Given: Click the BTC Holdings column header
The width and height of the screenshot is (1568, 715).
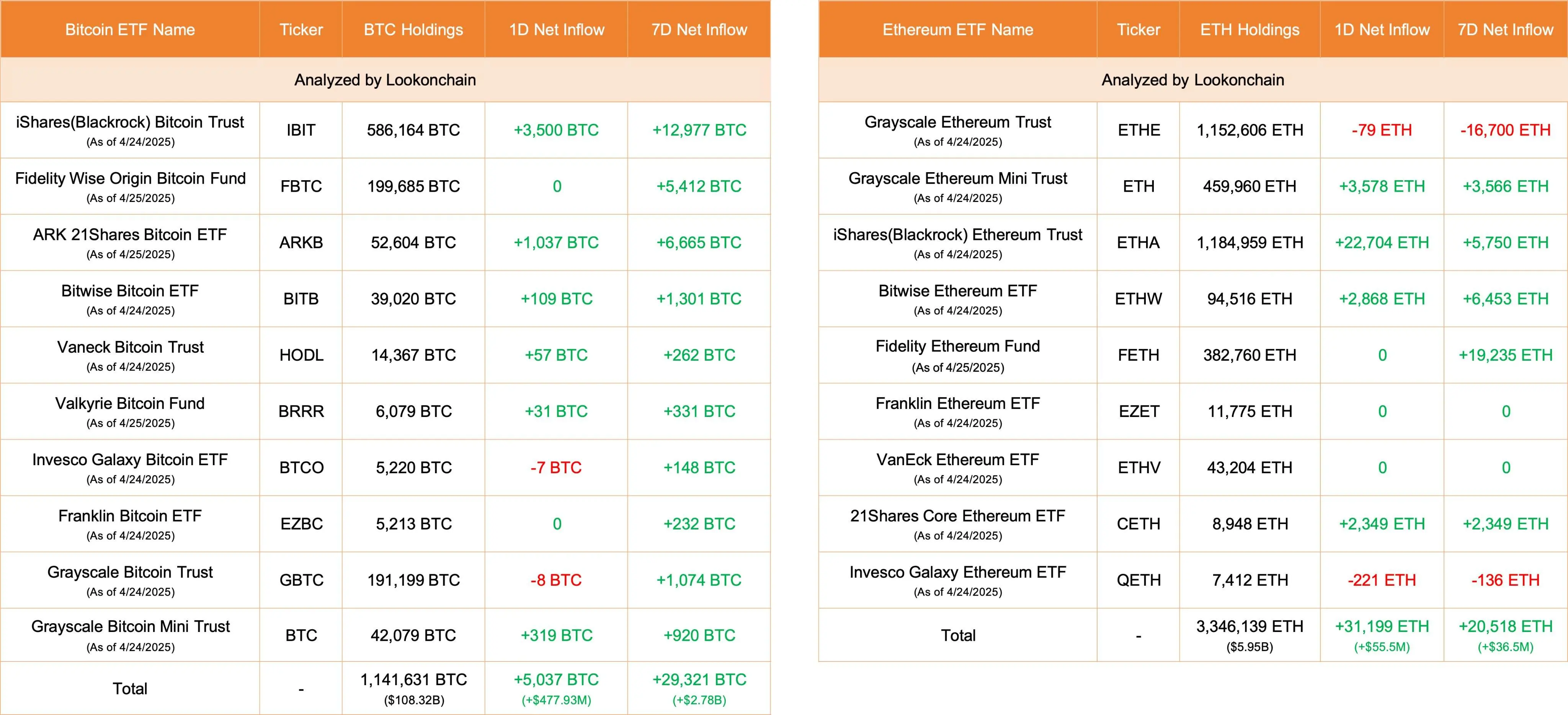Looking at the screenshot, I should pyautogui.click(x=413, y=30).
